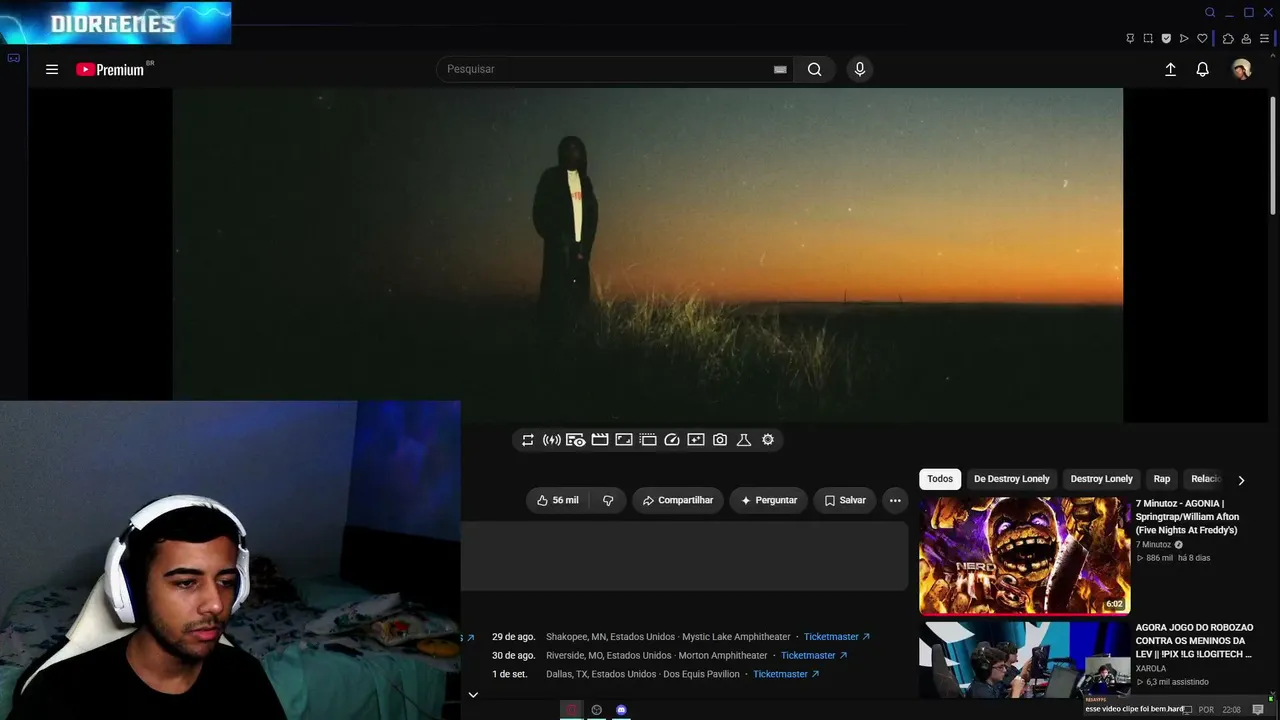Toggle the volume boost enhancer icon

tap(552, 440)
